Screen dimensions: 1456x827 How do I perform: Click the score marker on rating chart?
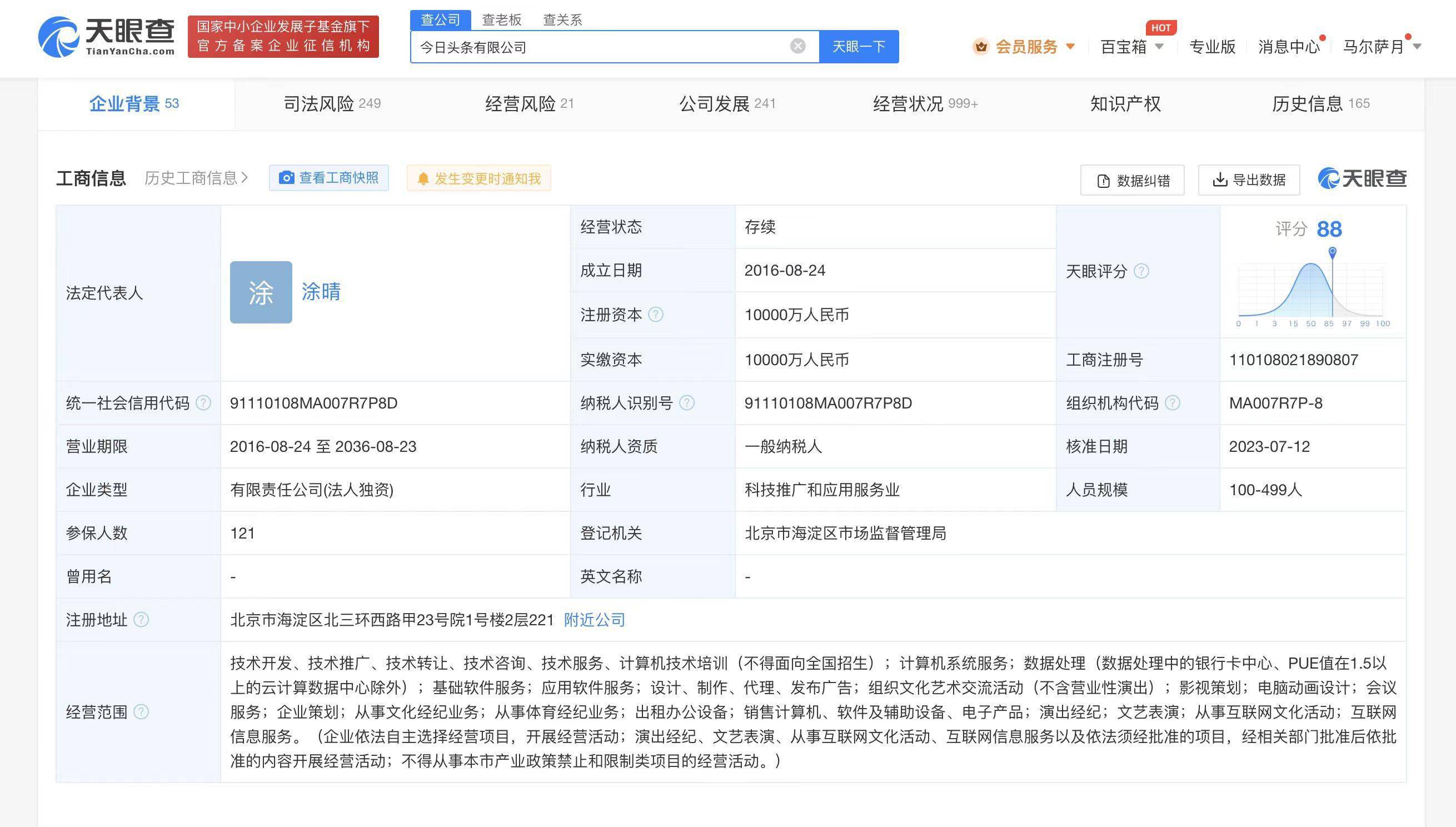tap(1332, 252)
